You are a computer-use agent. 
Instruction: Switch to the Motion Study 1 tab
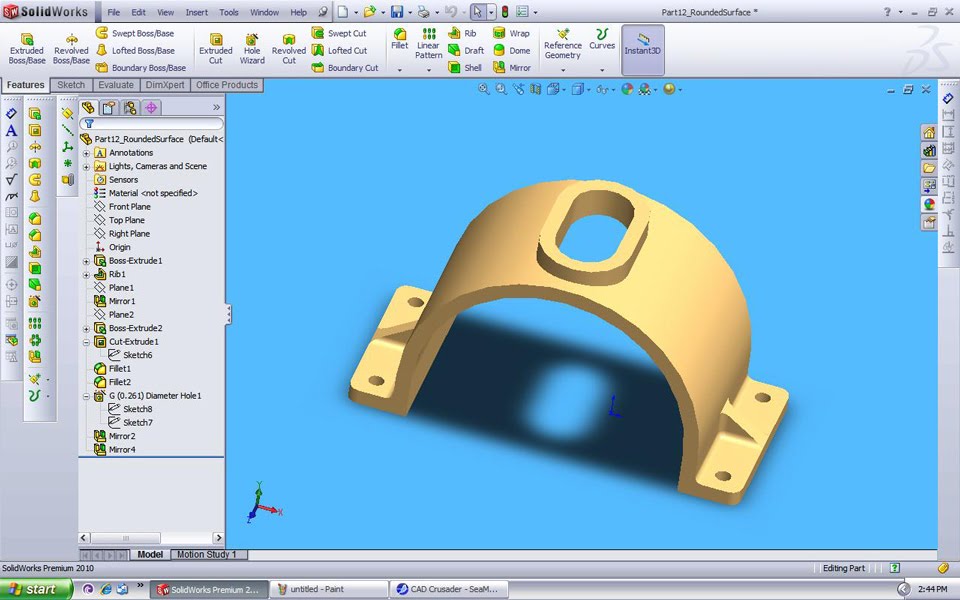click(x=207, y=554)
